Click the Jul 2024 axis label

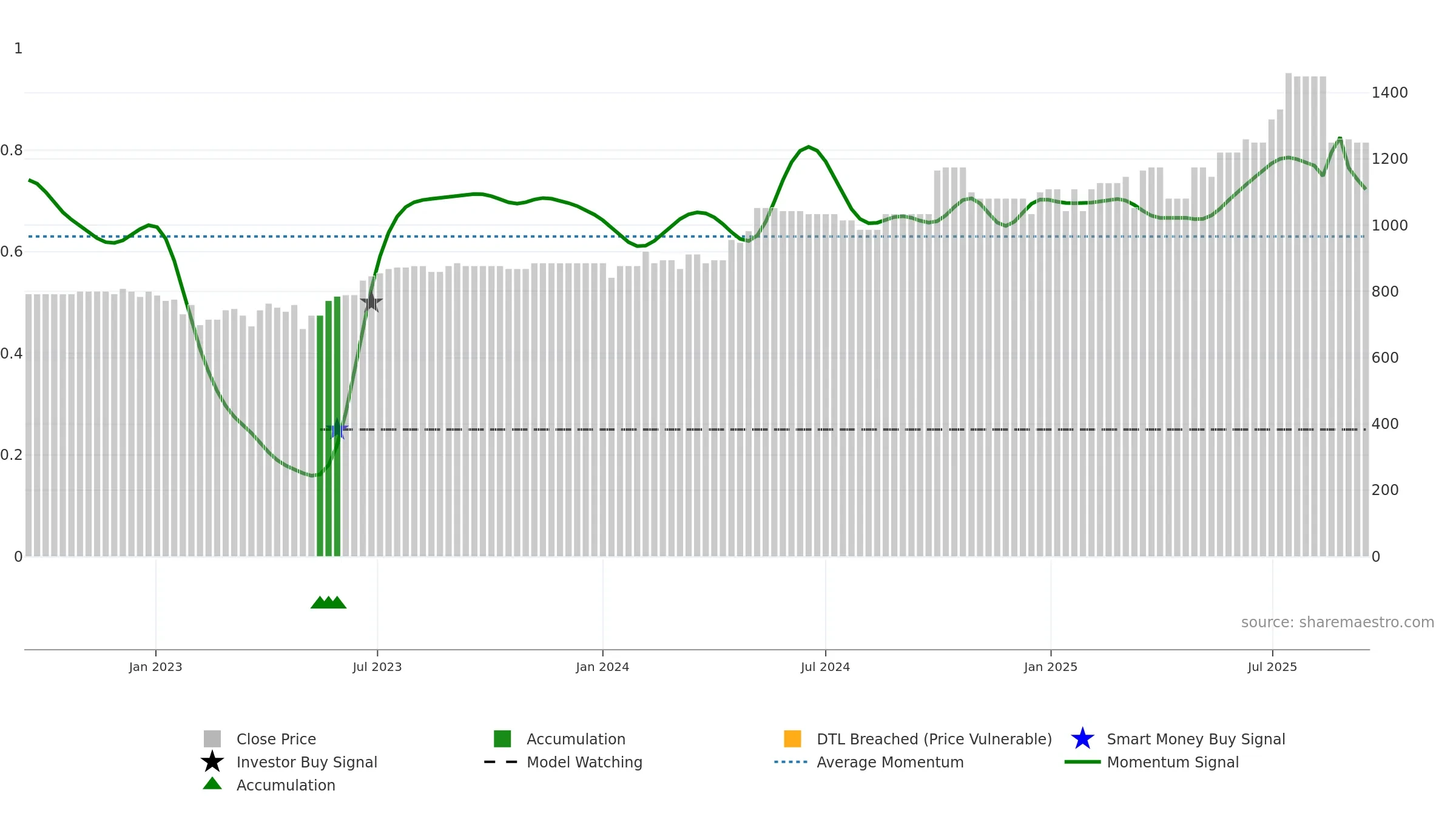click(x=825, y=667)
